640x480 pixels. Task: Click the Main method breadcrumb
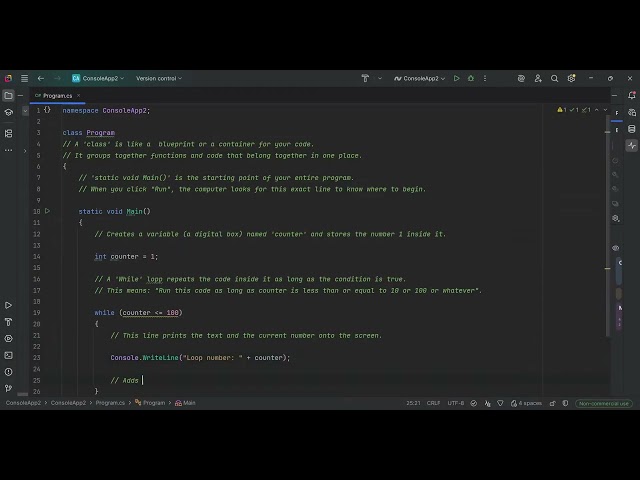185,403
